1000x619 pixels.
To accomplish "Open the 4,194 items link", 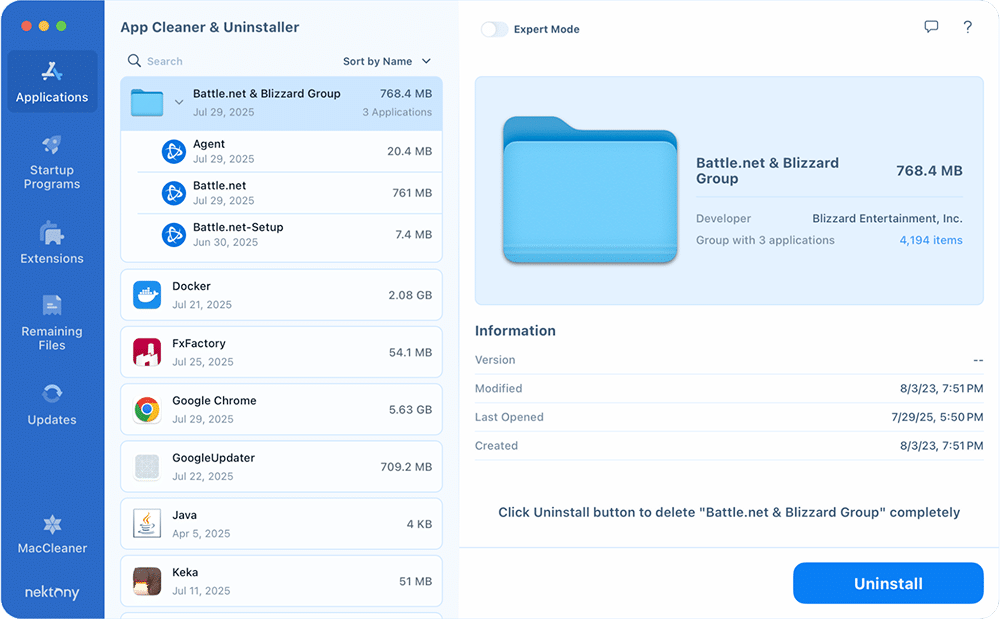I will (931, 240).
